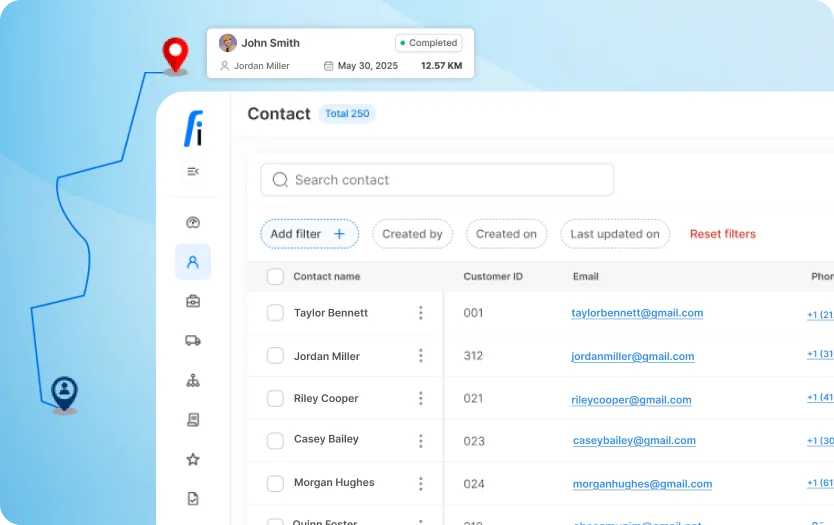The width and height of the screenshot is (834, 525).
Task: Click the Taylor Bennett contact name
Action: pyautogui.click(x=331, y=313)
